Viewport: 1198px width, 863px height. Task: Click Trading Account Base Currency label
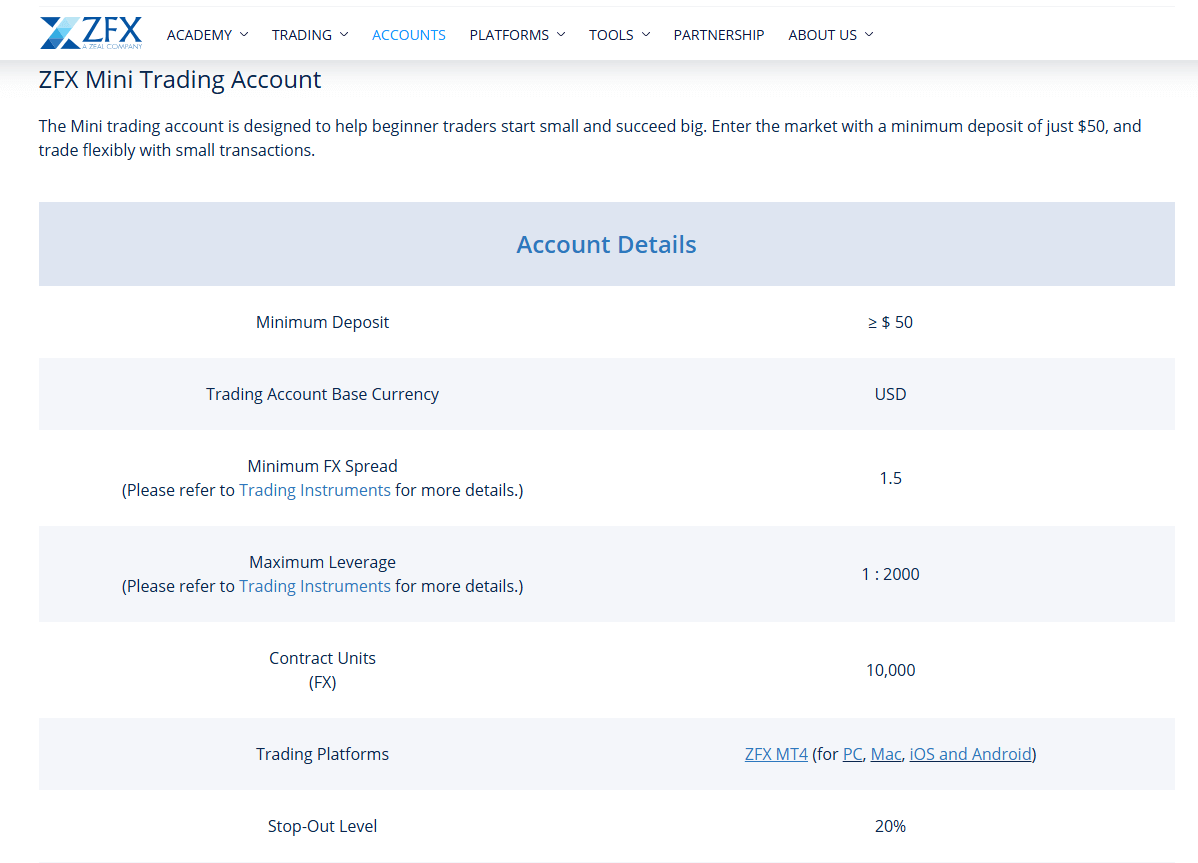[322, 394]
